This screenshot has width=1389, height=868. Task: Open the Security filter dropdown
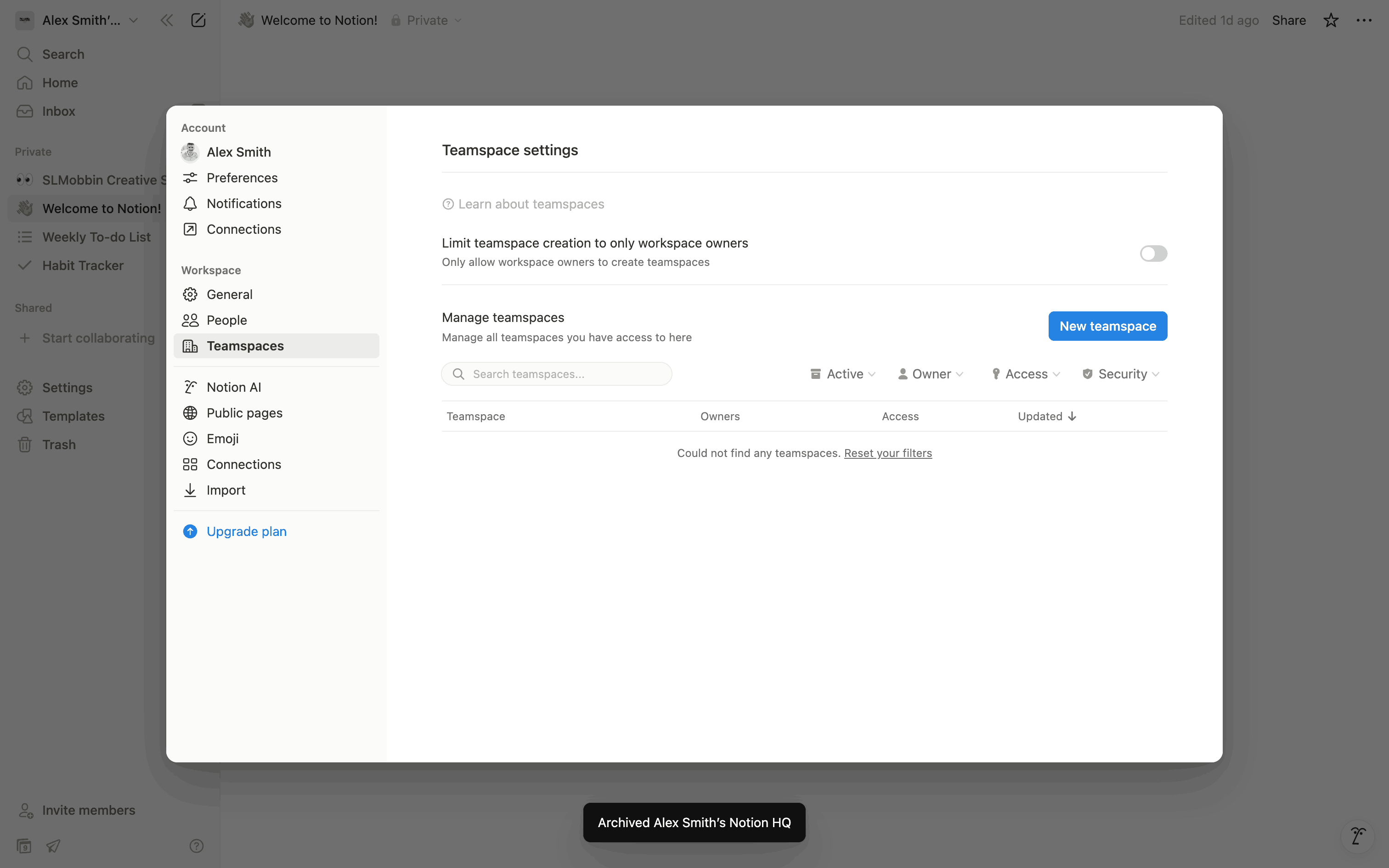pyautogui.click(x=1121, y=374)
